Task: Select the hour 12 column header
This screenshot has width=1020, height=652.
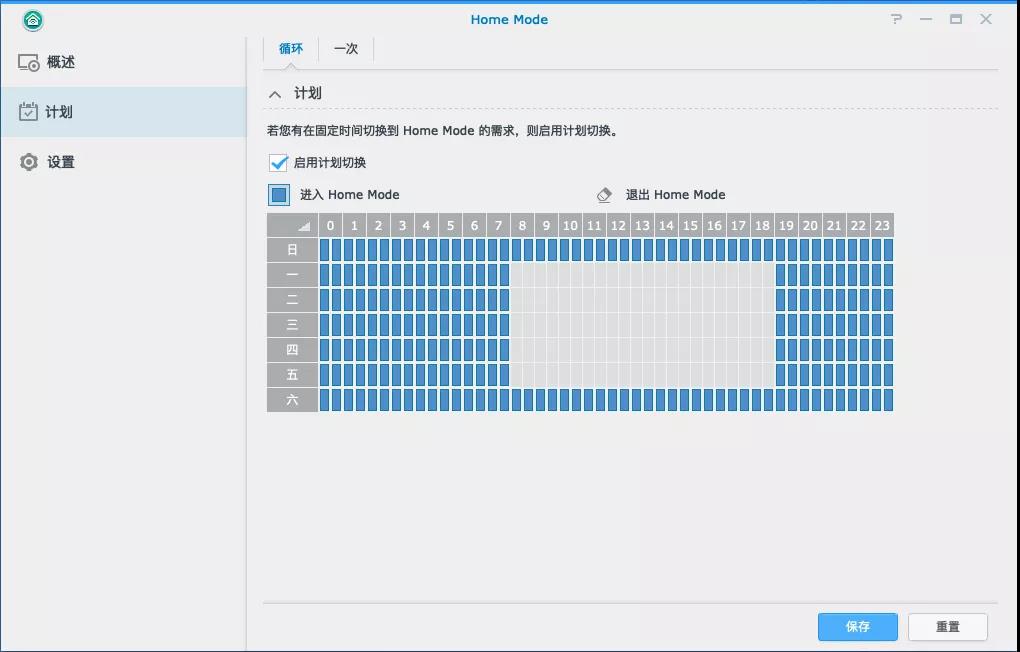Action: point(618,226)
